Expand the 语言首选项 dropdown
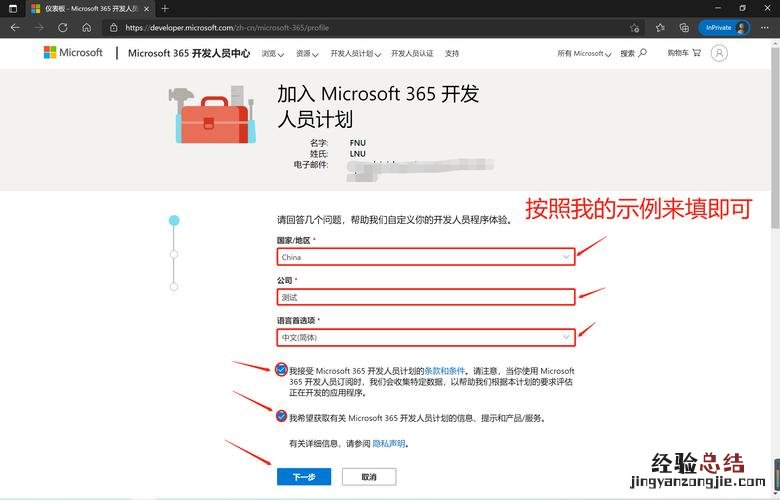 (426, 337)
